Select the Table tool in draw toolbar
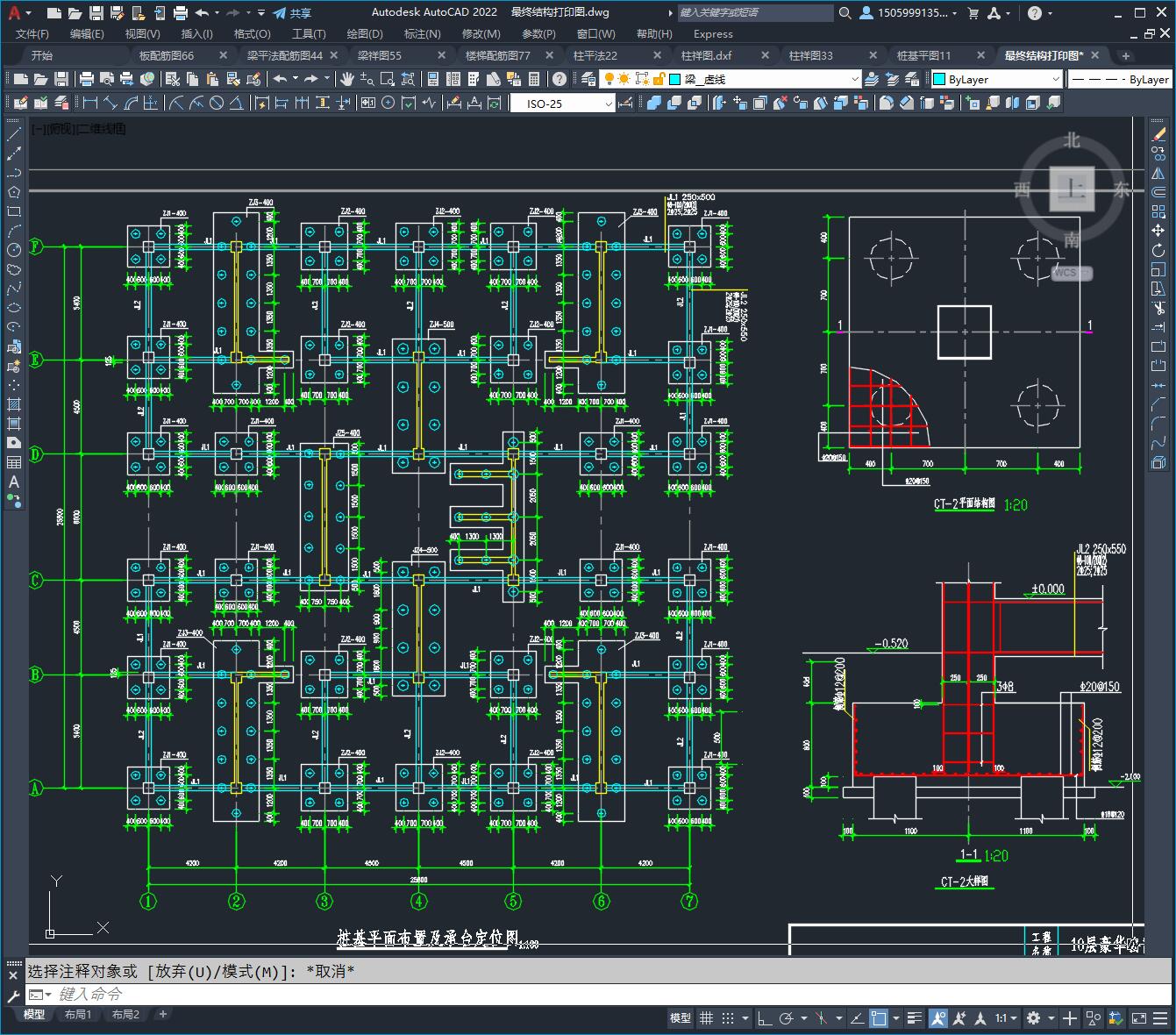The height and width of the screenshot is (1035, 1176). [x=14, y=462]
